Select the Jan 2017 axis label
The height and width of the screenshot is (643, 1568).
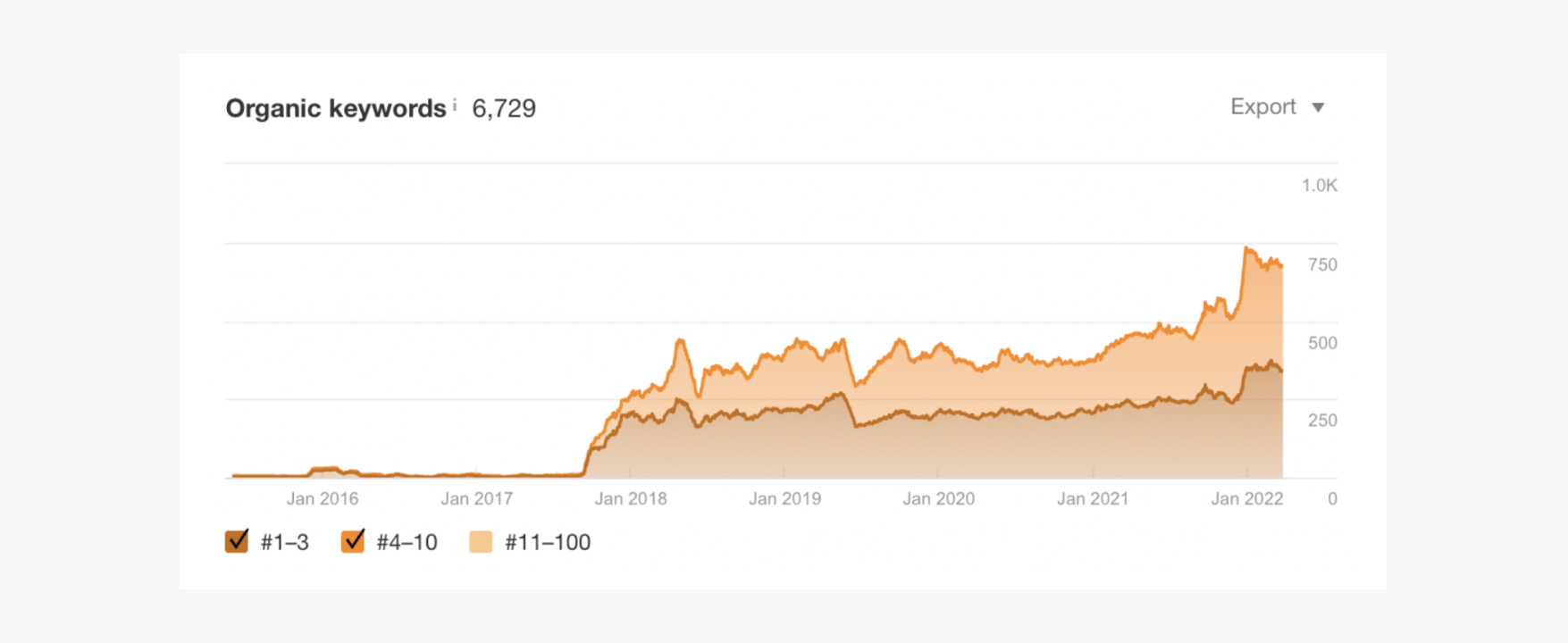476,498
